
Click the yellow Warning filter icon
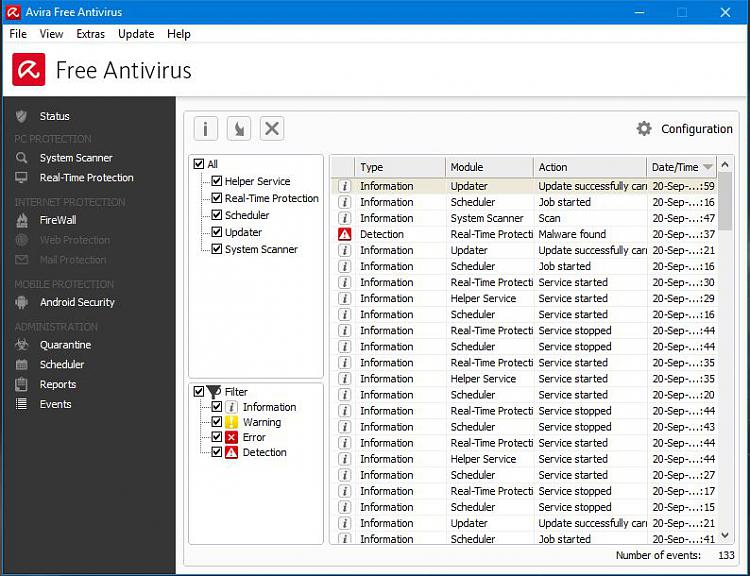(232, 422)
